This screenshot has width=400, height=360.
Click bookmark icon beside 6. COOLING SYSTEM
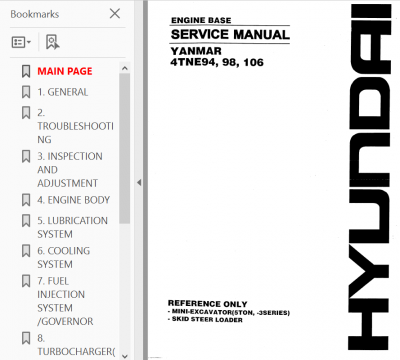26,251
